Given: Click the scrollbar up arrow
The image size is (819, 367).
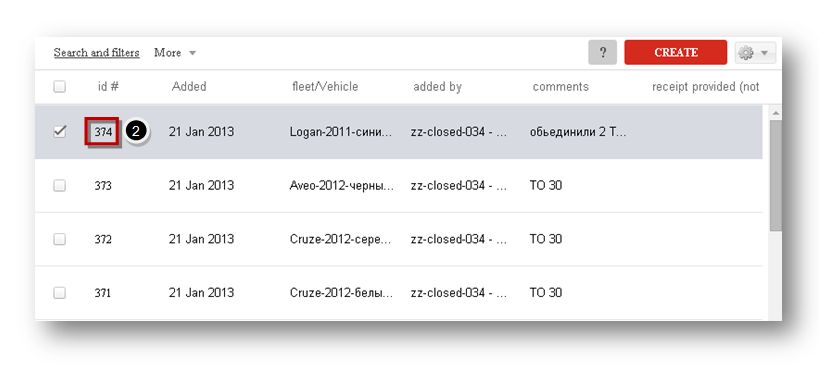Looking at the screenshot, I should (x=776, y=113).
